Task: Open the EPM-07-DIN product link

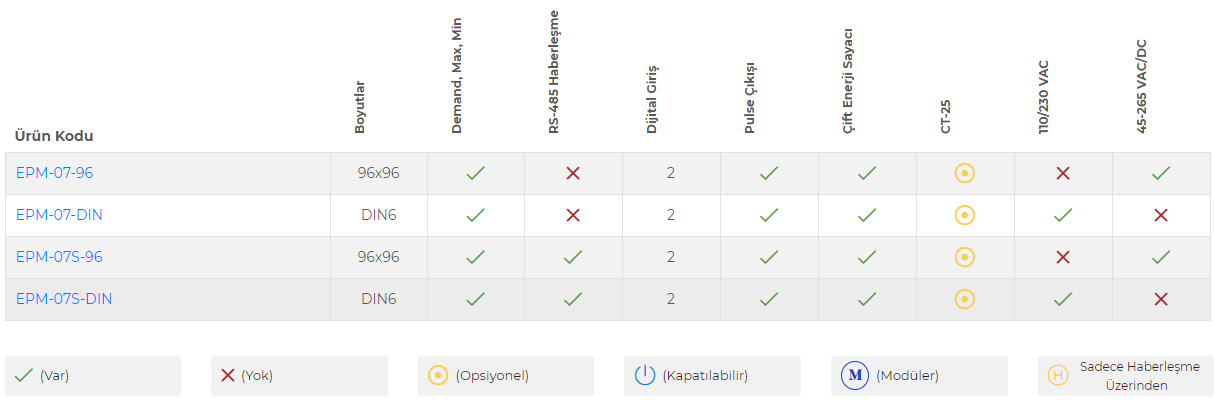Action: 59,215
